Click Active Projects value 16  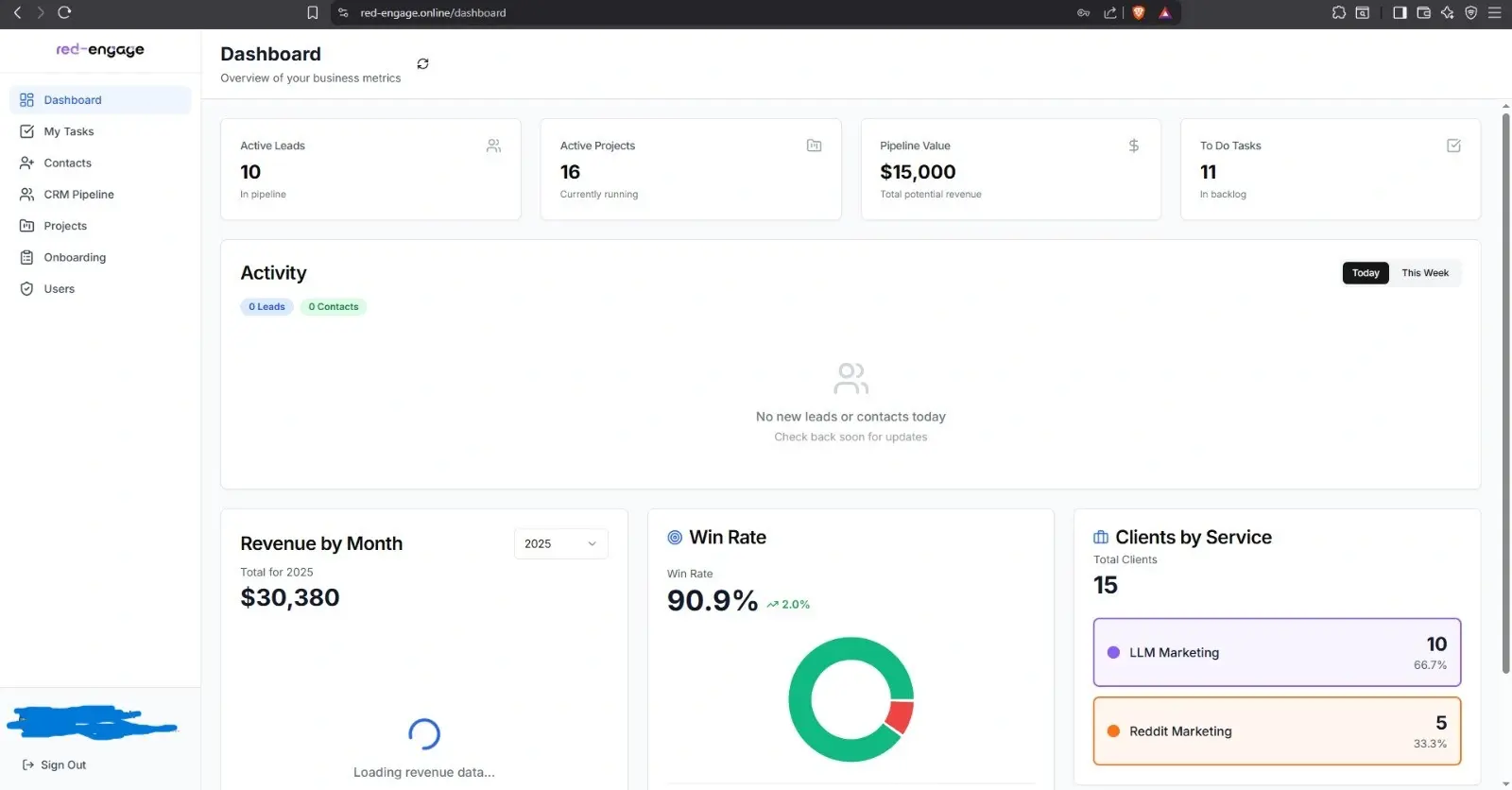pos(570,172)
